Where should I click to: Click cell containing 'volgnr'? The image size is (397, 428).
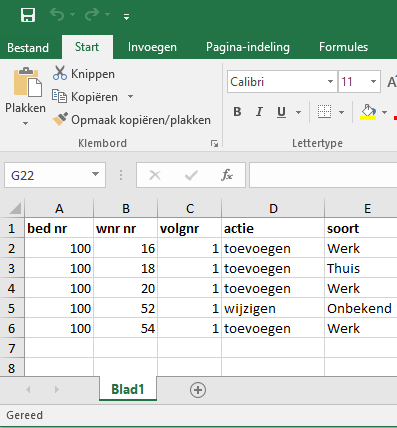190,228
